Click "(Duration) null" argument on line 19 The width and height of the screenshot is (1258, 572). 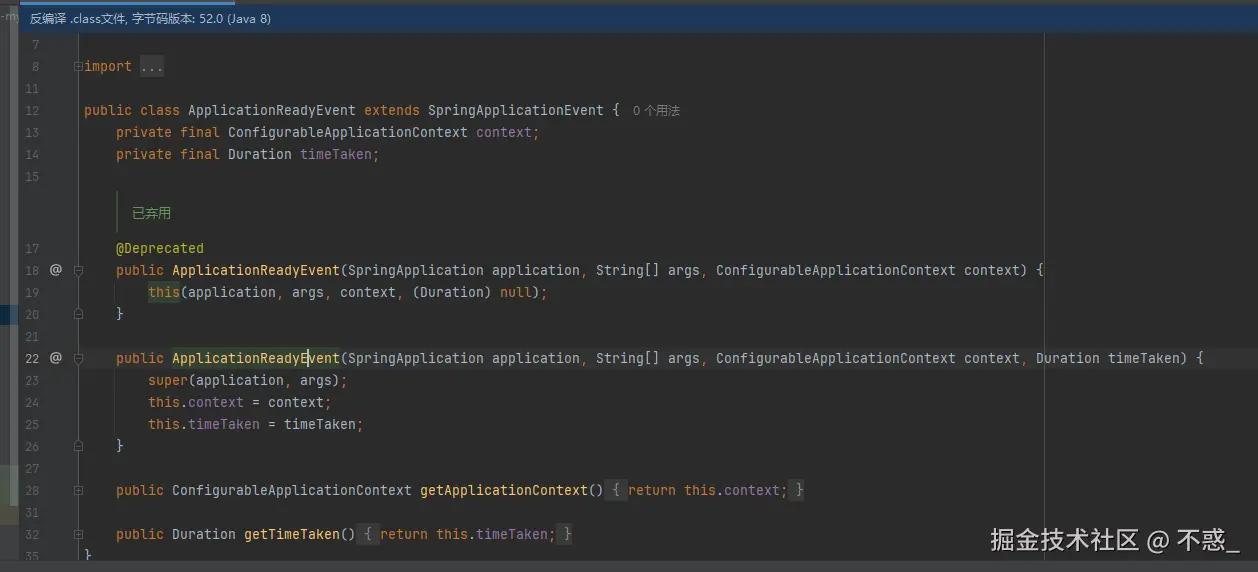(x=472, y=292)
